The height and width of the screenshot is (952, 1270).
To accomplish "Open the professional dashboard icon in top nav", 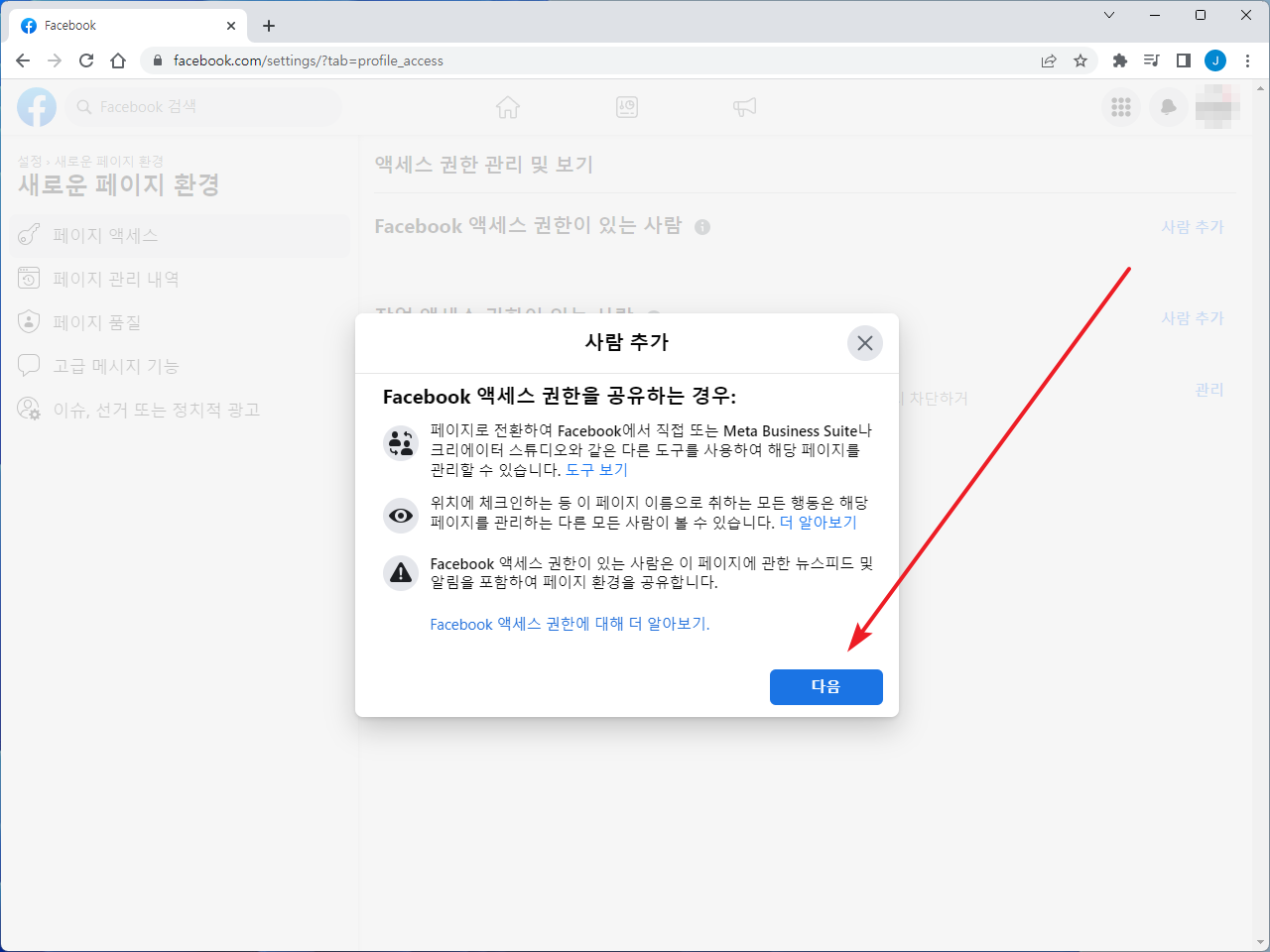I will pyautogui.click(x=627, y=107).
